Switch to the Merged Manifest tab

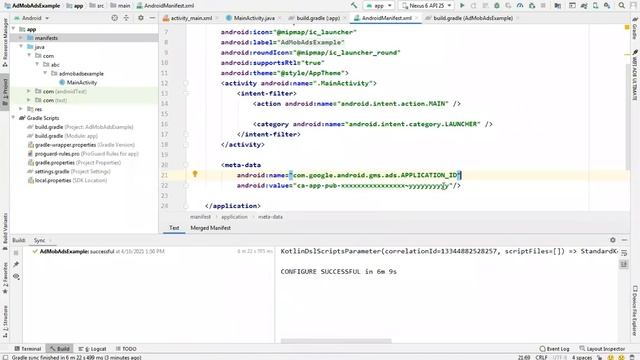pyautogui.click(x=210, y=228)
